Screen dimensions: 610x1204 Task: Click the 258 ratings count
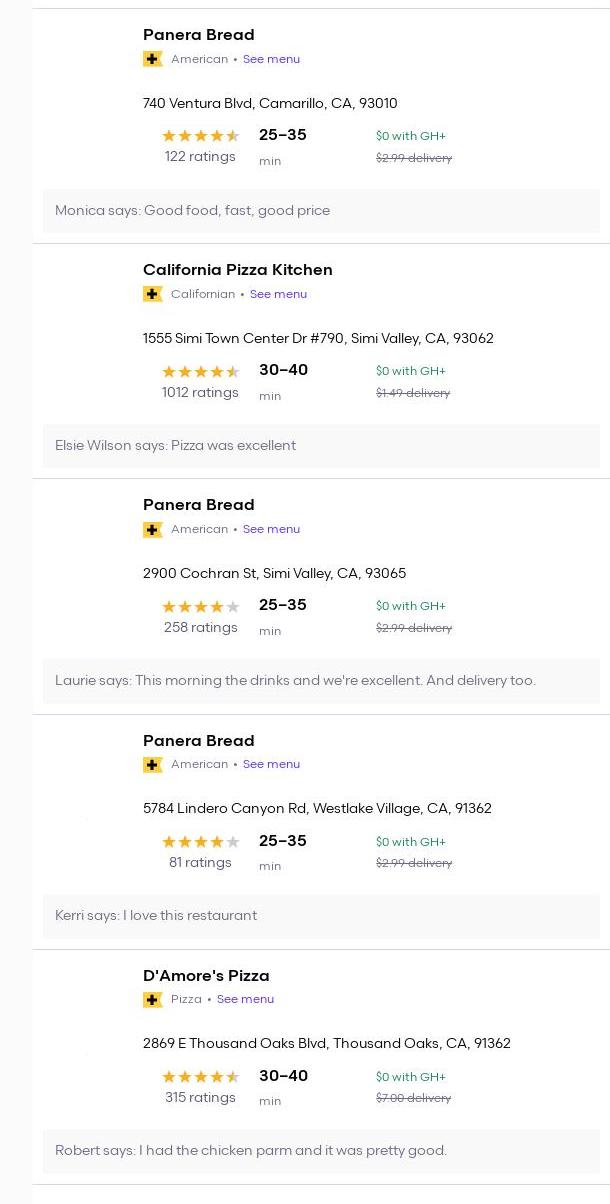pos(200,628)
